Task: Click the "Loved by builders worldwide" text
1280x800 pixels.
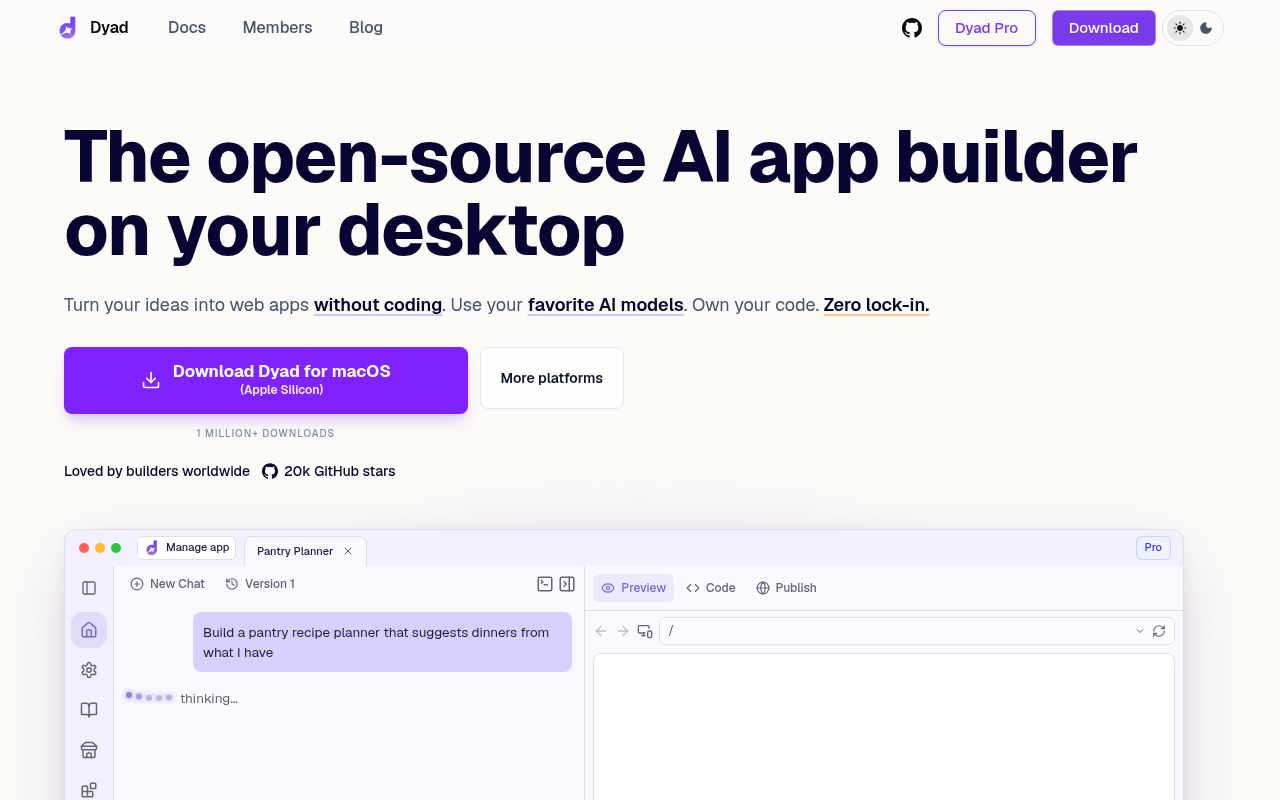Action: 157,471
